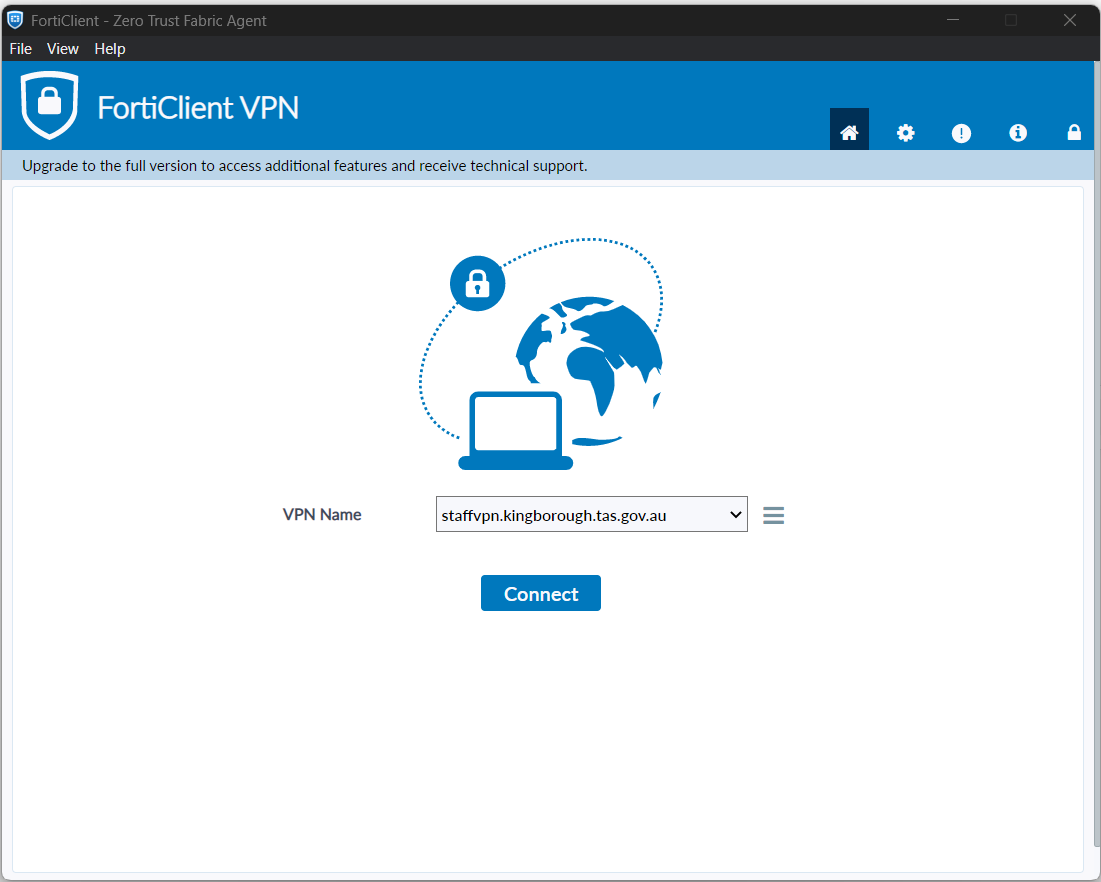This screenshot has width=1101, height=882.
Task: Open the About info icon
Action: click(x=1017, y=133)
